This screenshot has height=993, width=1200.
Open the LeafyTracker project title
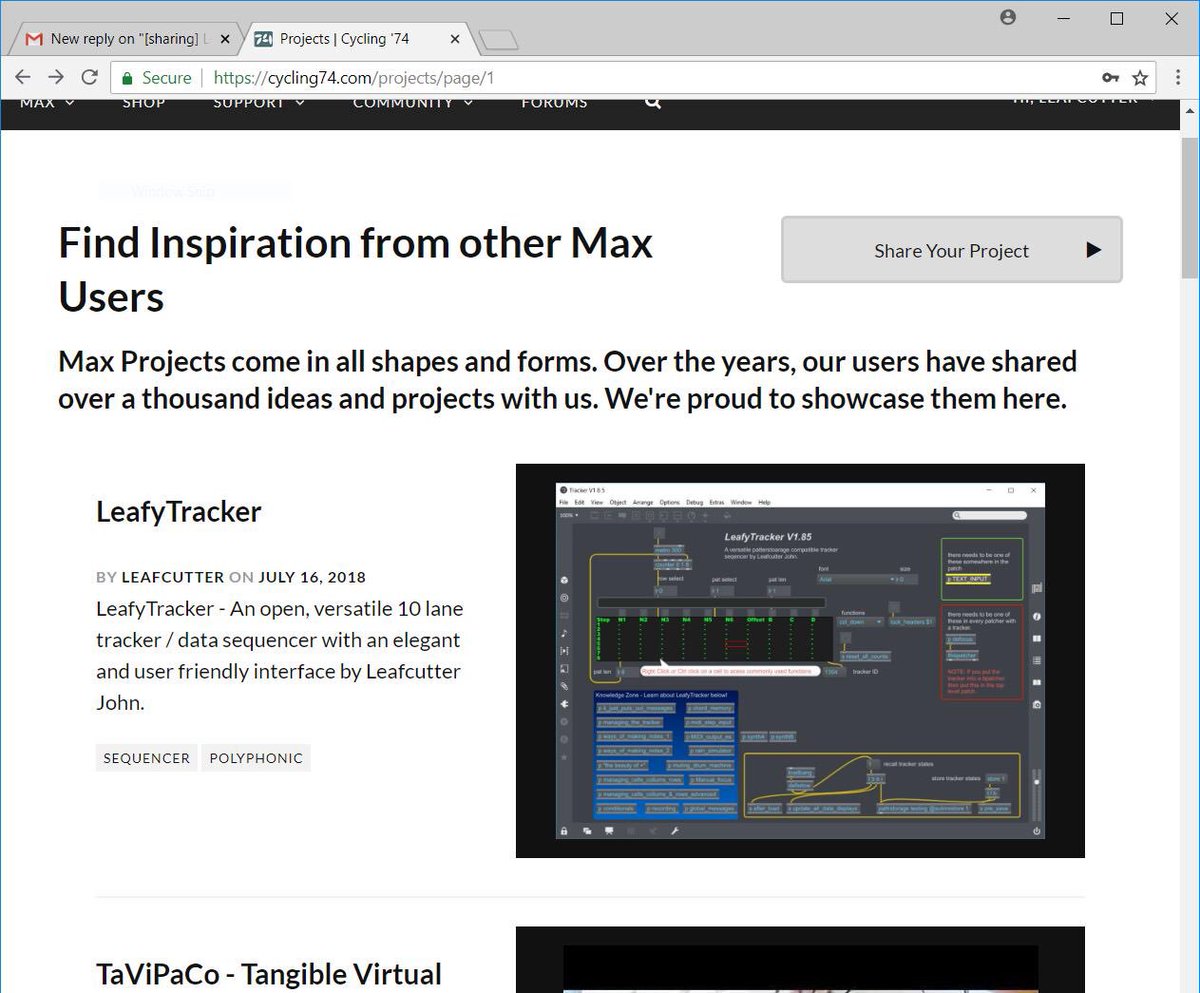coord(179,511)
